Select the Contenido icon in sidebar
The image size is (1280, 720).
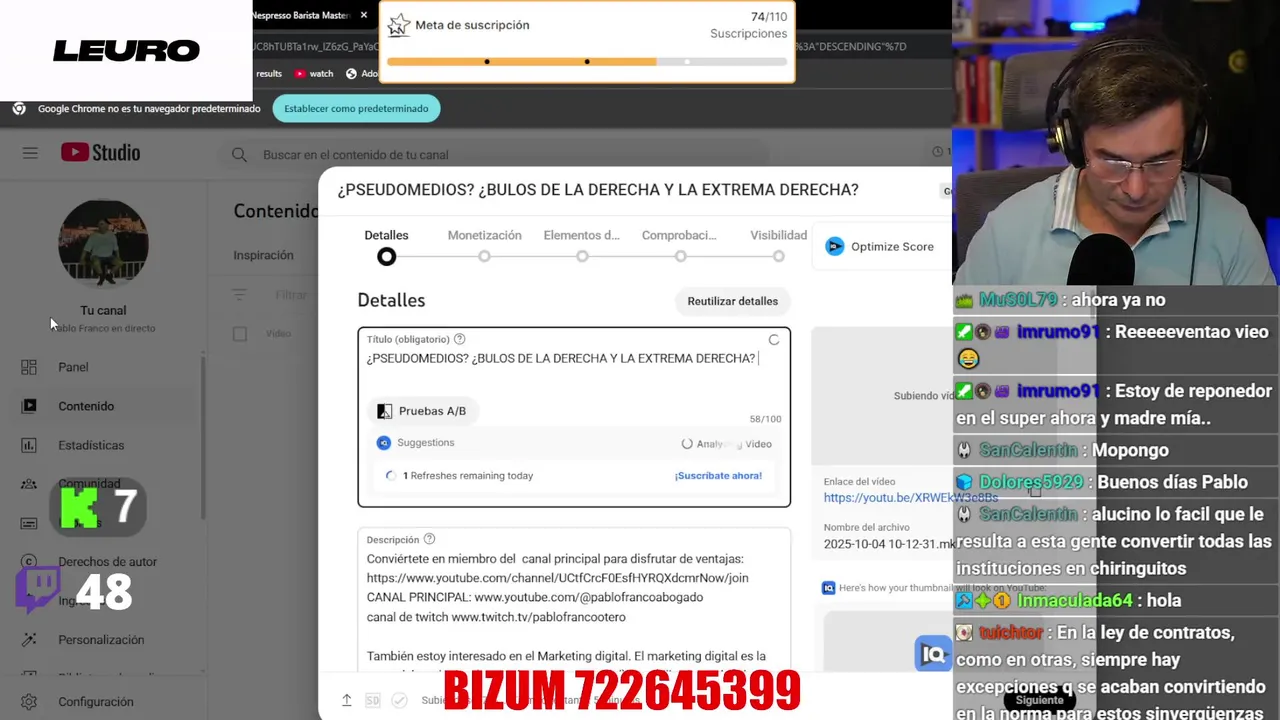click(x=29, y=406)
